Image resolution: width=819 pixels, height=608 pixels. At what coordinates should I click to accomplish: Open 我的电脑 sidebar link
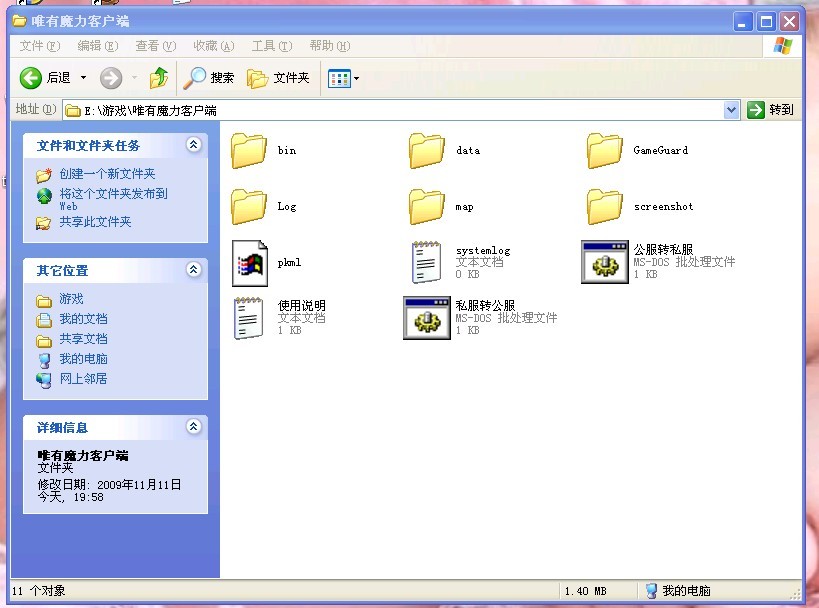tap(83, 359)
